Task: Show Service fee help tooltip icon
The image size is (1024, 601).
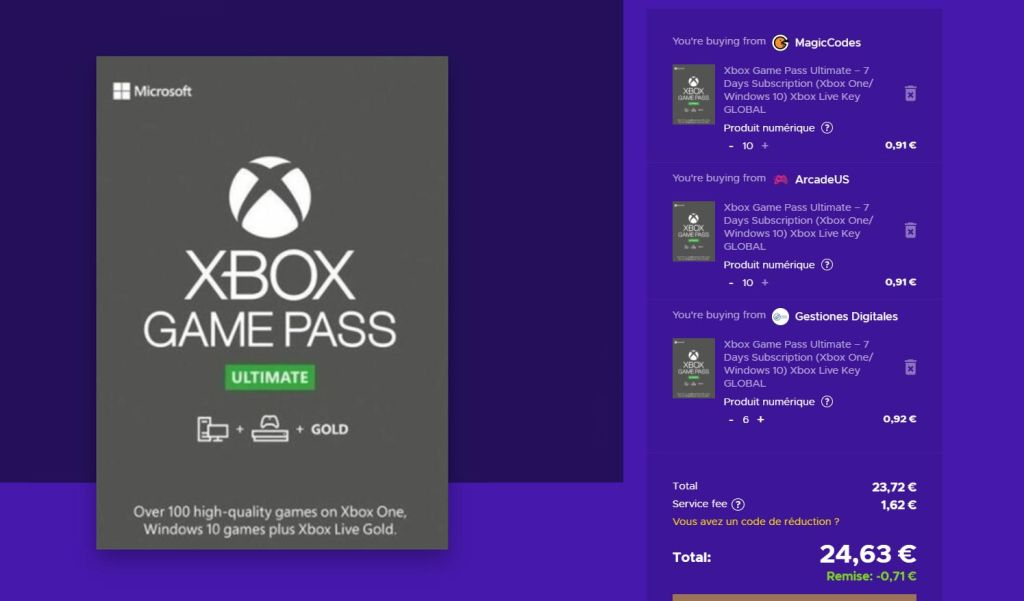Action: (x=738, y=504)
